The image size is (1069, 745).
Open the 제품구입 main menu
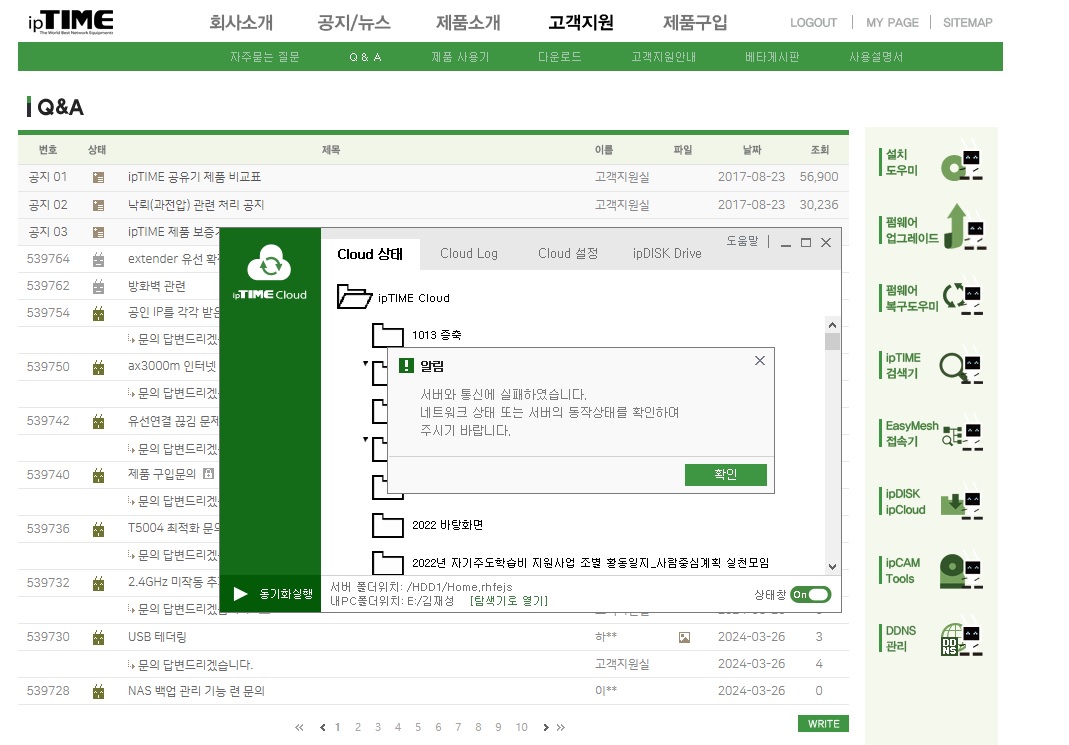click(695, 22)
